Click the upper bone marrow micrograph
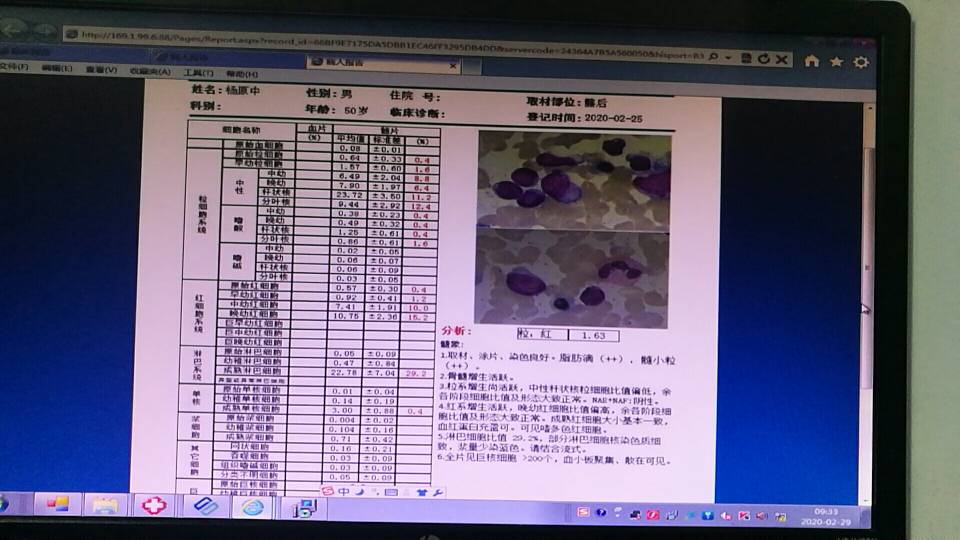Viewport: 960px width, 540px height. tap(574, 181)
